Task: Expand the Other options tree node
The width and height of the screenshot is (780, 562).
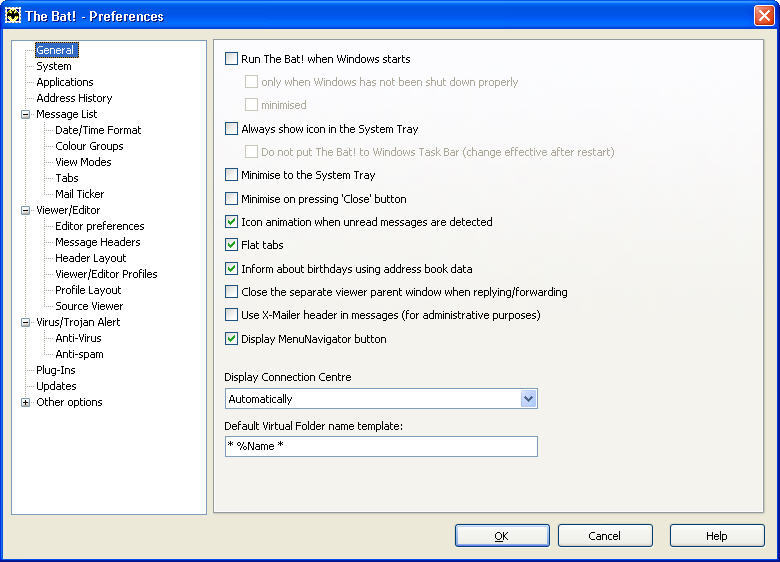Action: click(x=25, y=402)
